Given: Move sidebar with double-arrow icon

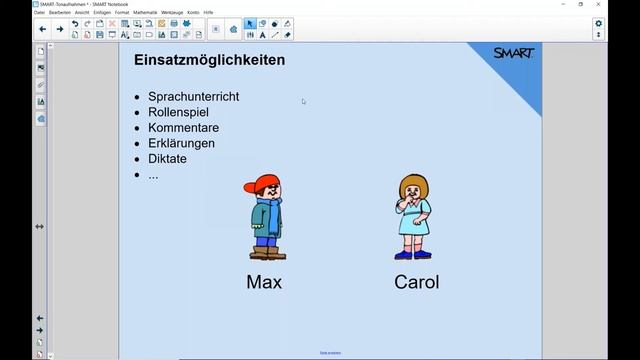Looking at the screenshot, I should tap(40, 227).
